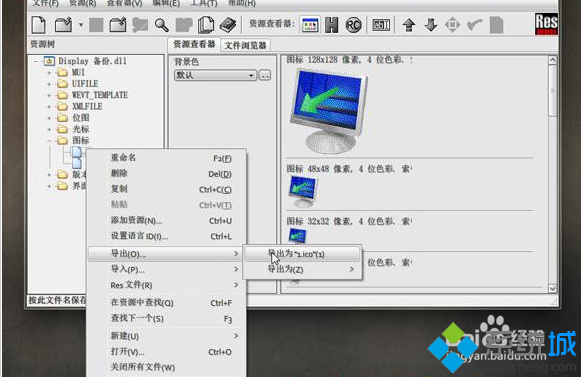
Task: Click the 48x48 monitor icon preview
Action: point(303,192)
